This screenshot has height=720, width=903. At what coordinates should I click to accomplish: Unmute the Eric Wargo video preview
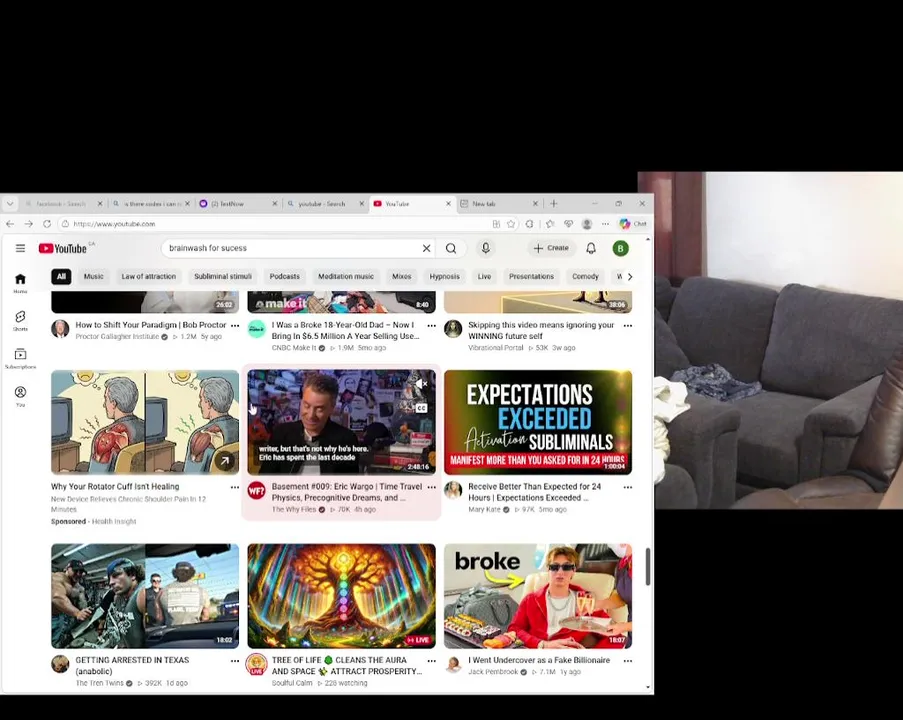coord(422,384)
